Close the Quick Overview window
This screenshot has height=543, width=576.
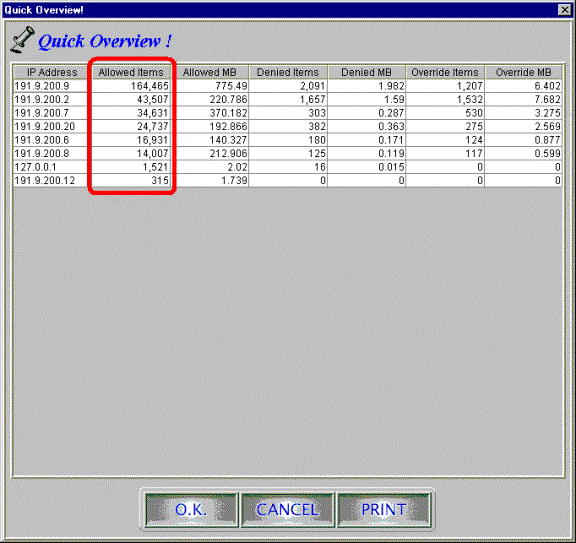[x=564, y=10]
